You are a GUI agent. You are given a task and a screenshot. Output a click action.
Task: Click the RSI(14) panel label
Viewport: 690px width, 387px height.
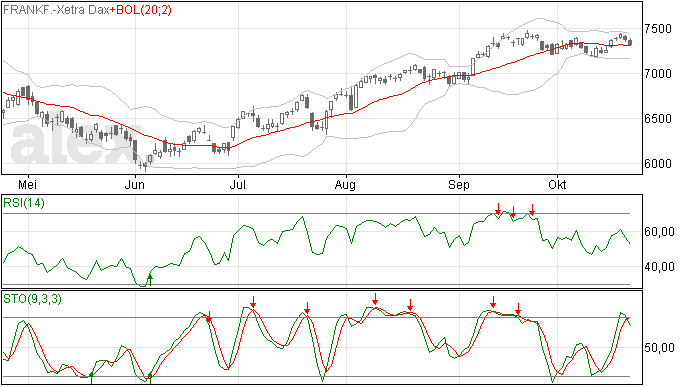(24, 203)
